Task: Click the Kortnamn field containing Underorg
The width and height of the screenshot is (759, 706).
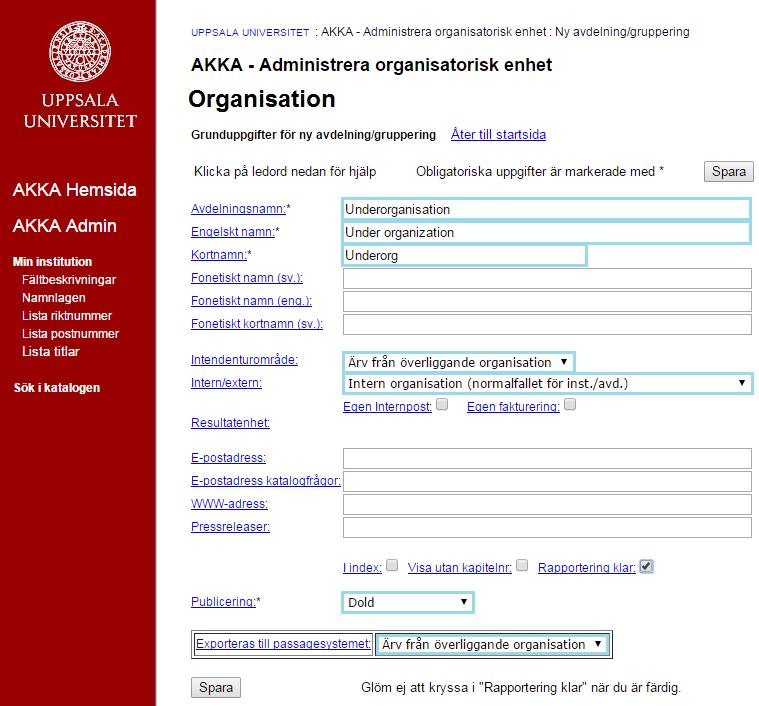Action: coord(465,255)
